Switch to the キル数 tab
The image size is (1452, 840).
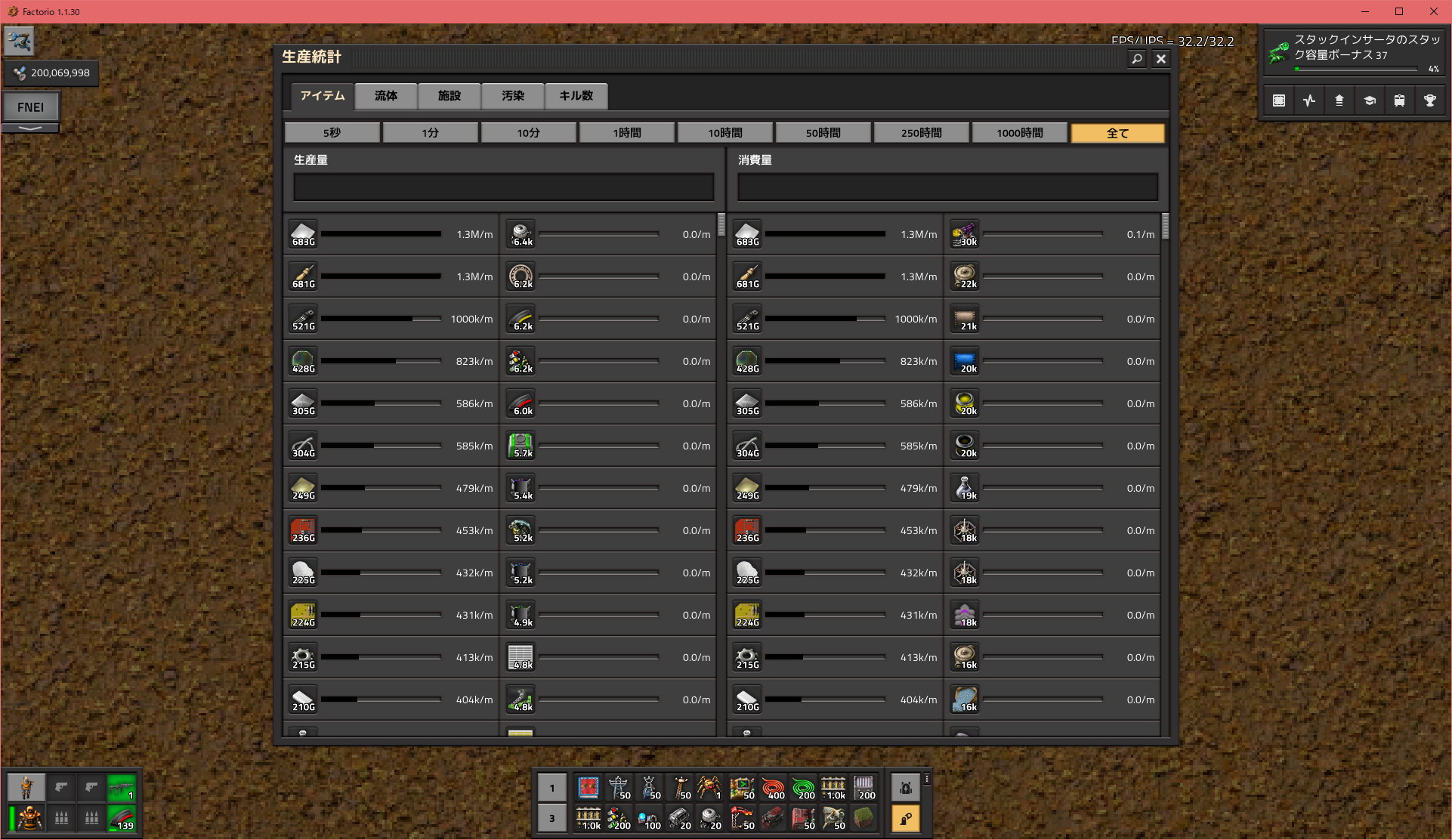coord(576,96)
